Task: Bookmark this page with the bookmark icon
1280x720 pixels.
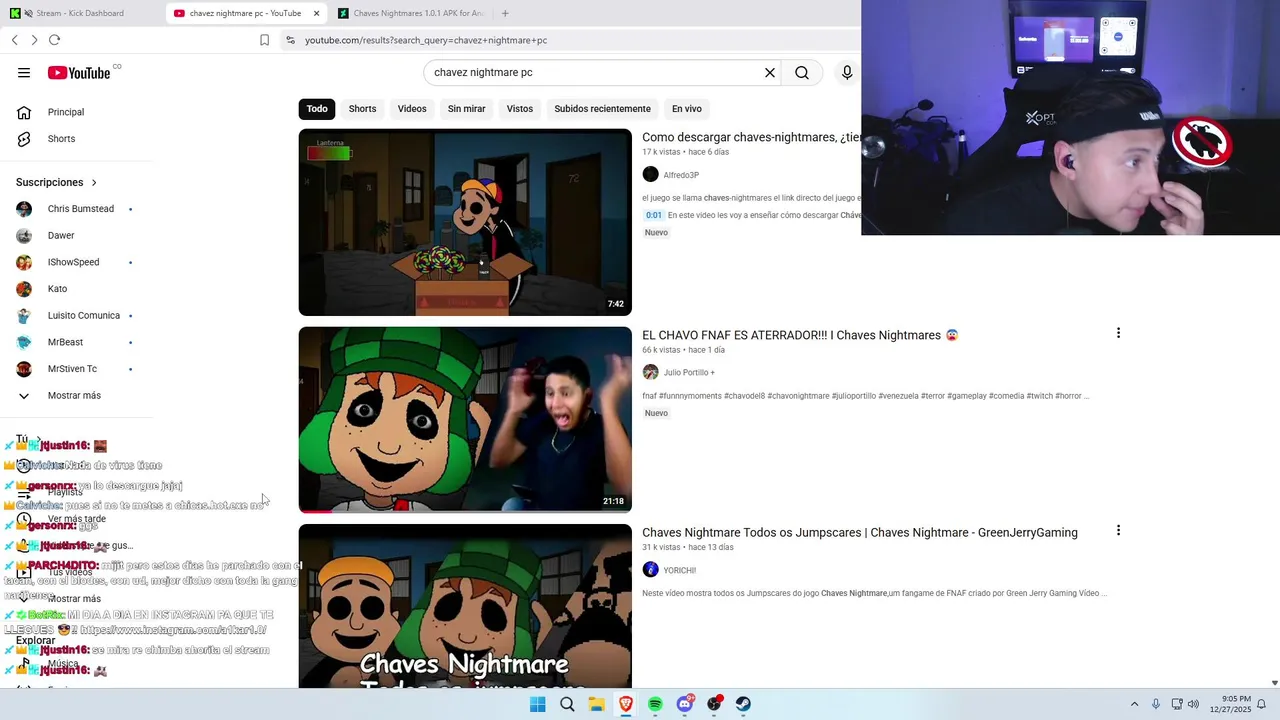Action: pyautogui.click(x=264, y=40)
